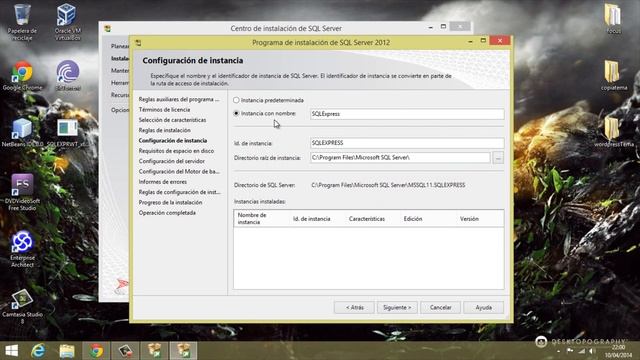
Task: Click Progreso de la instalación step
Action: pos(170,202)
